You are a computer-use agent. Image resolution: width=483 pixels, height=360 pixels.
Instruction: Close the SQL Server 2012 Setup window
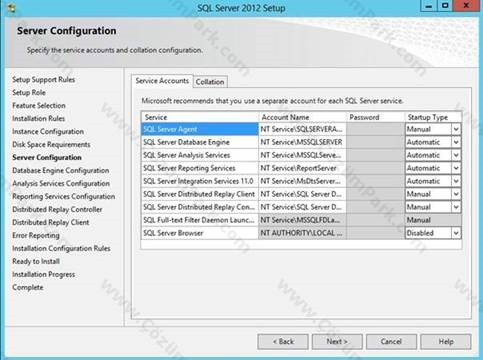[x=466, y=6]
